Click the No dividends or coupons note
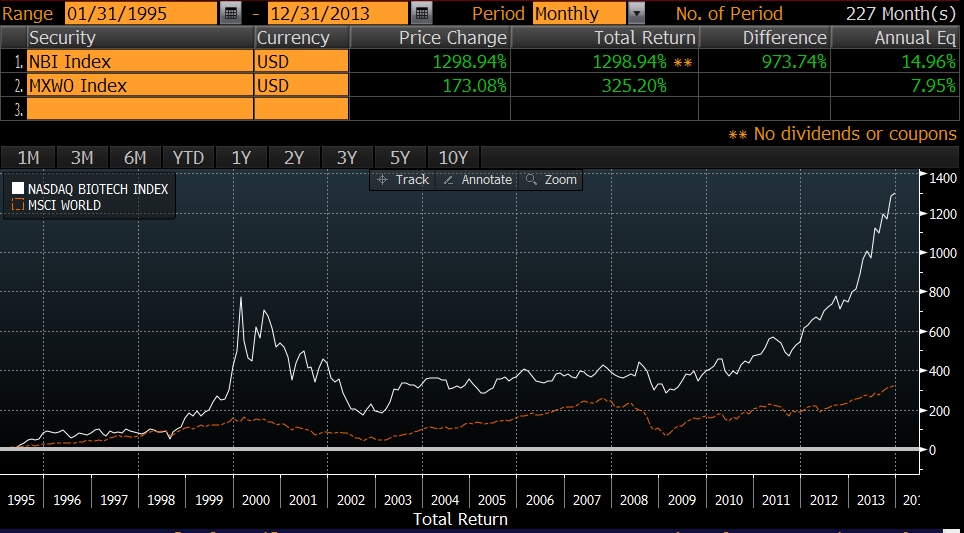This screenshot has height=533, width=964. click(x=843, y=133)
